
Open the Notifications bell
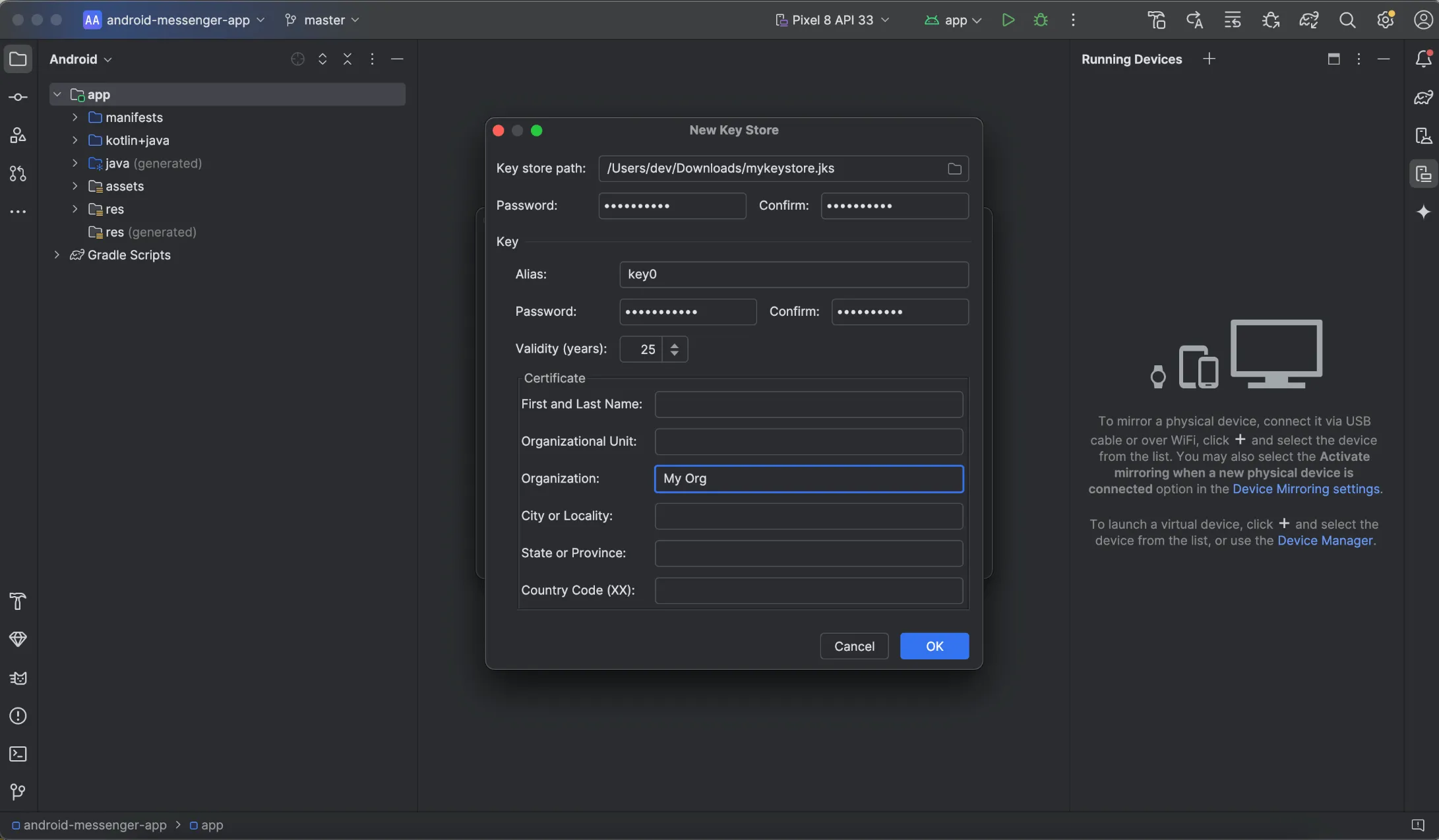[1423, 59]
